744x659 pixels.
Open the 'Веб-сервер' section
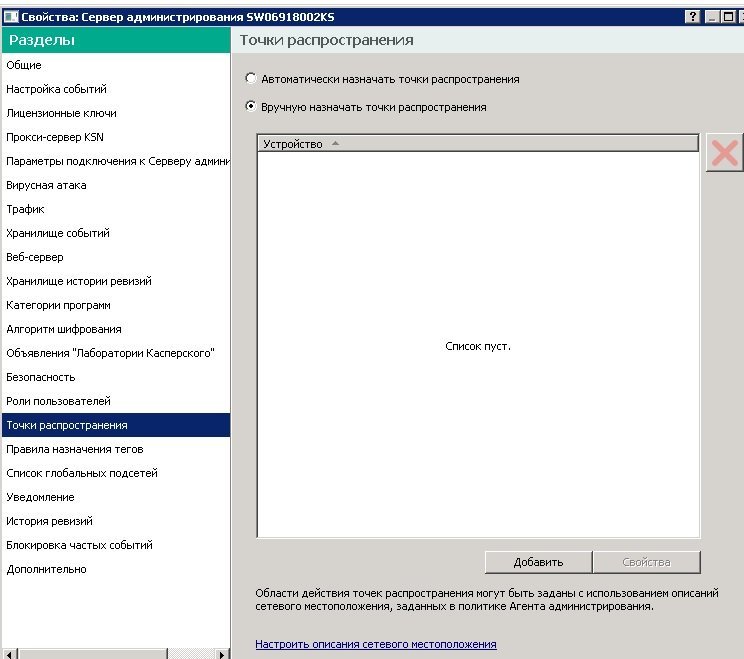tap(116, 257)
